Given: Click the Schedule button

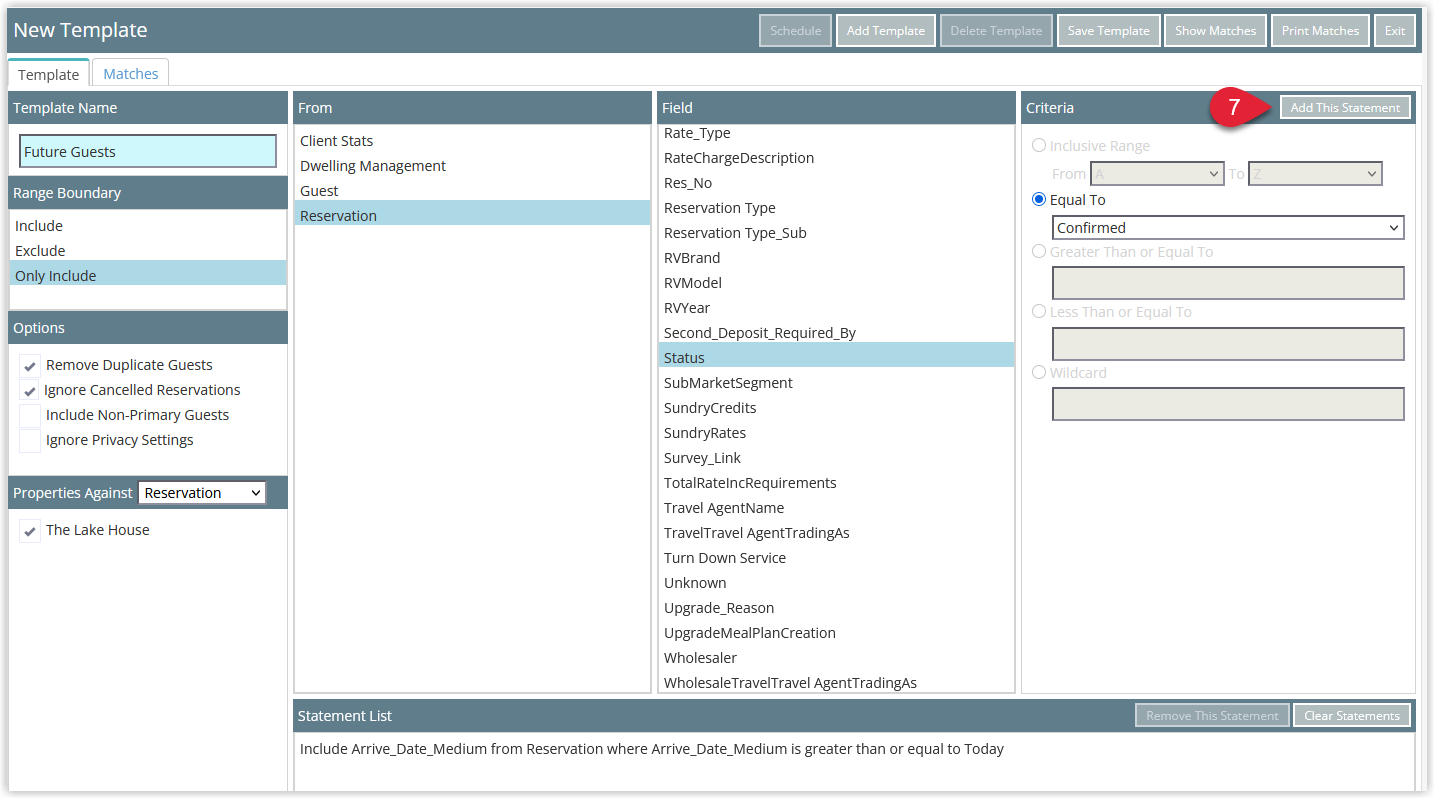Looking at the screenshot, I should [796, 31].
